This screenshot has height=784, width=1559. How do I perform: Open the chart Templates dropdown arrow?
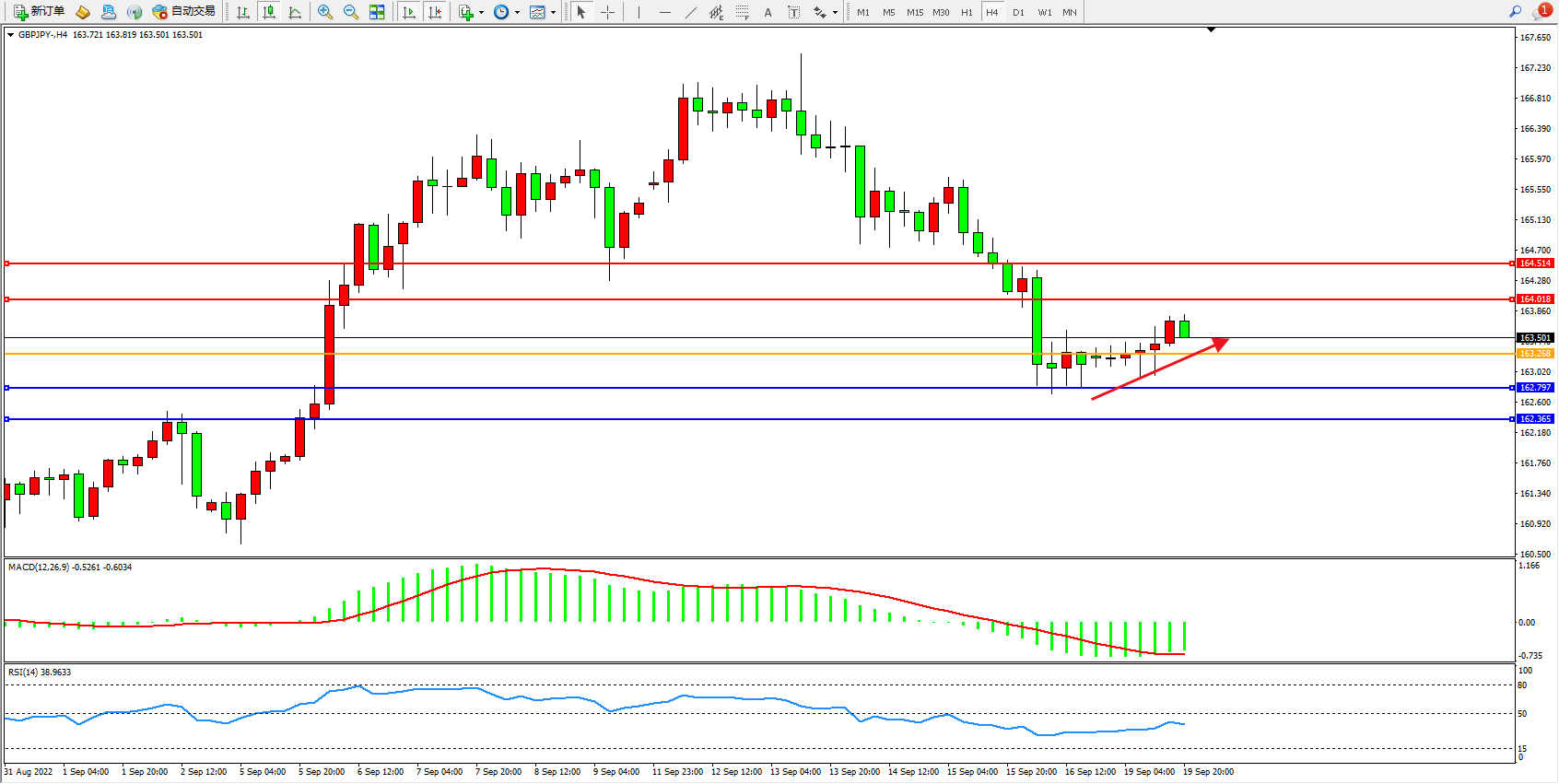pyautogui.click(x=553, y=13)
